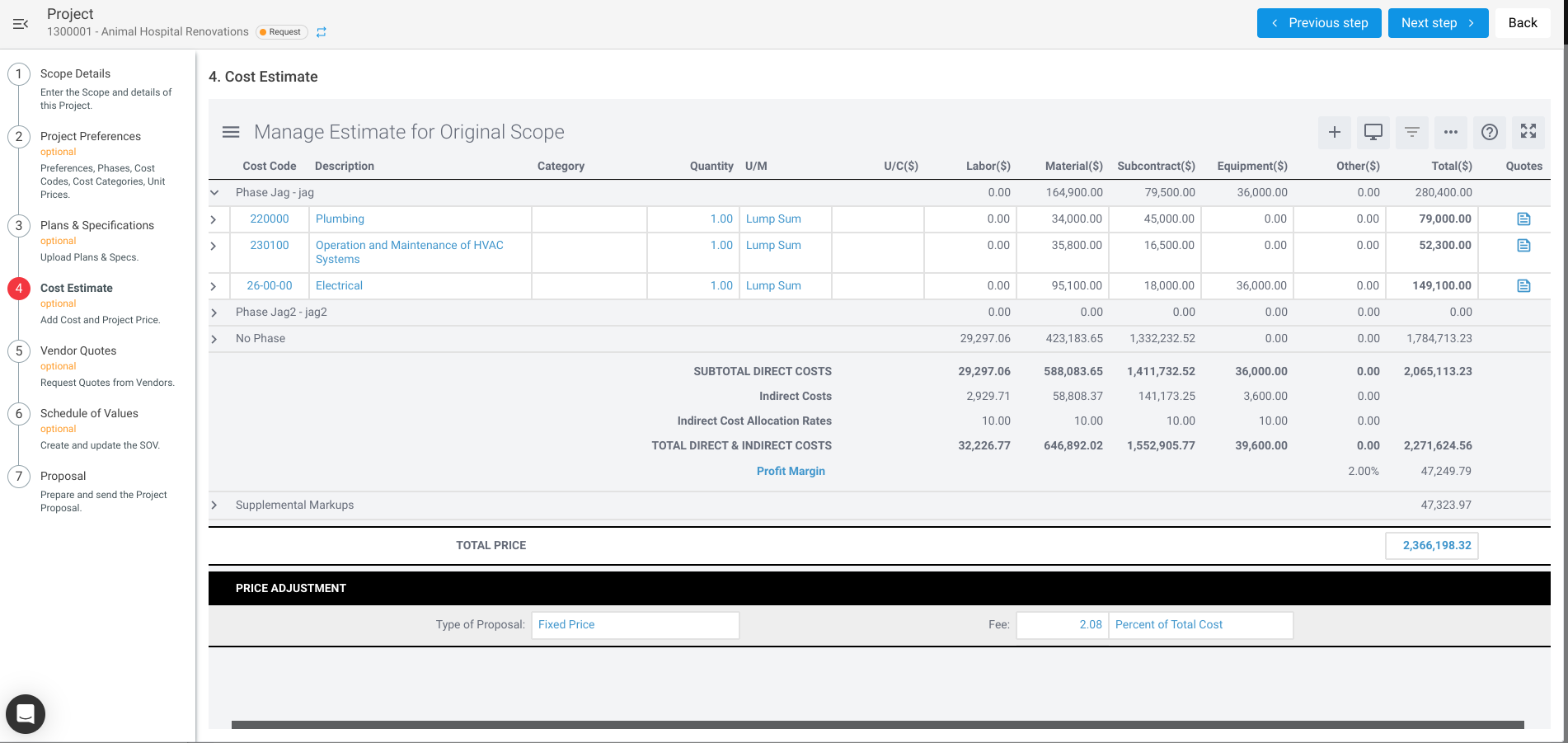This screenshot has width=1568, height=743.
Task: Click the Profit Margin link
Action: coord(791,471)
